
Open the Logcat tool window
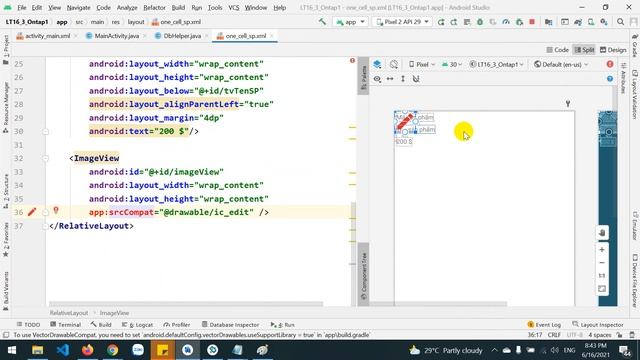pyautogui.click(x=137, y=324)
